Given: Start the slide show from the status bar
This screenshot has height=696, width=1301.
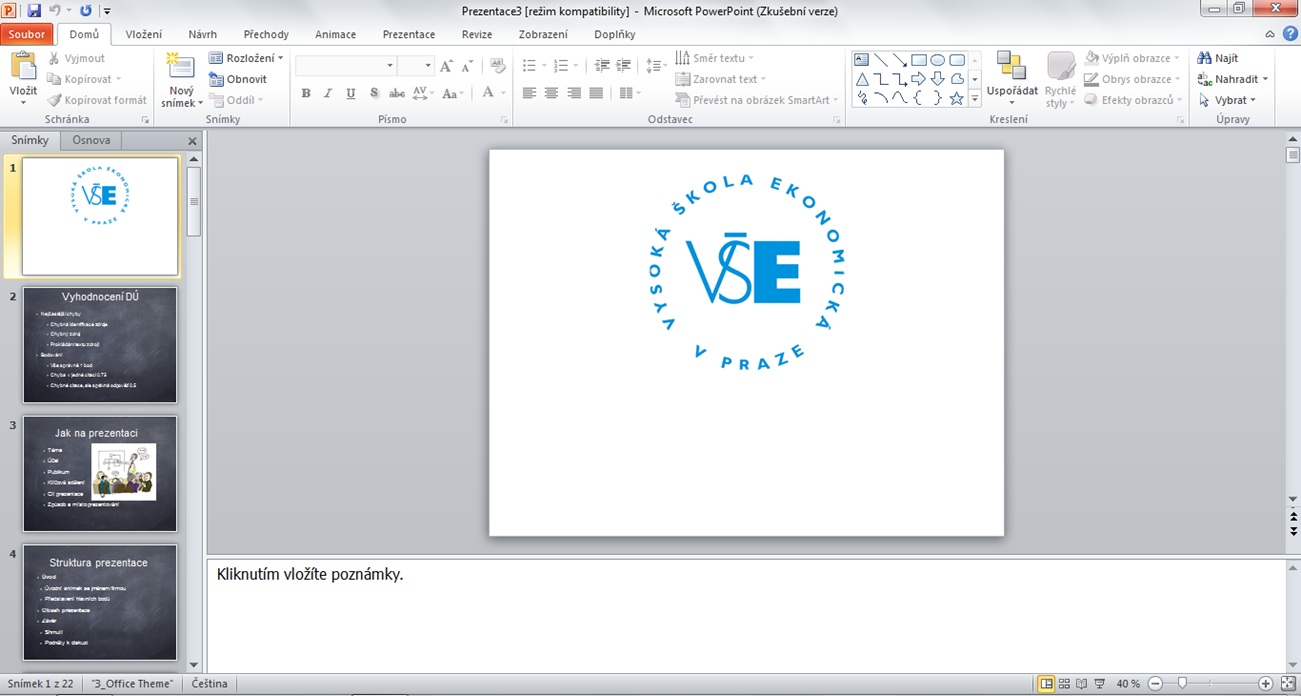Looking at the screenshot, I should pyautogui.click(x=1101, y=684).
